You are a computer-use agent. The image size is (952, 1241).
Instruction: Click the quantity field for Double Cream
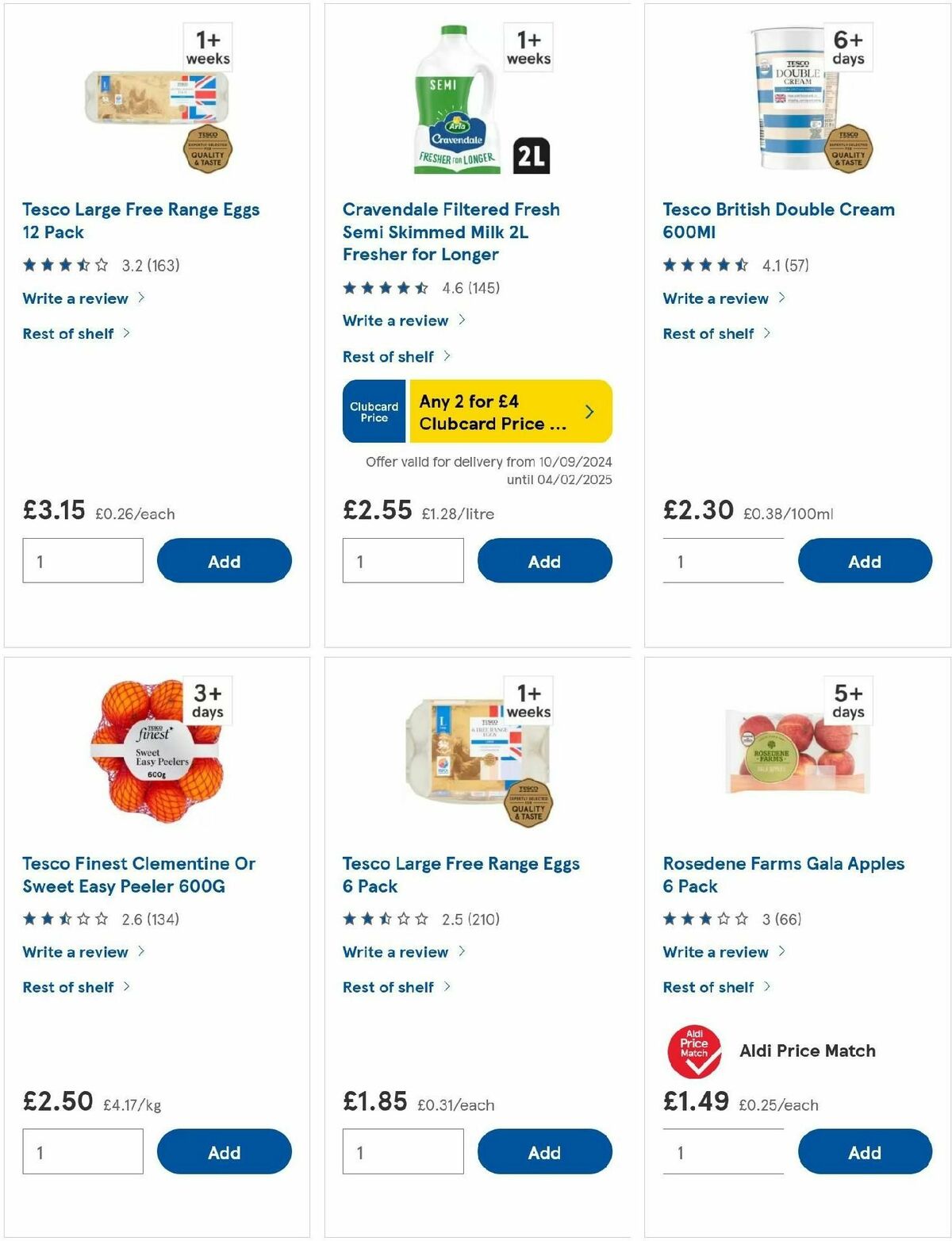click(722, 560)
